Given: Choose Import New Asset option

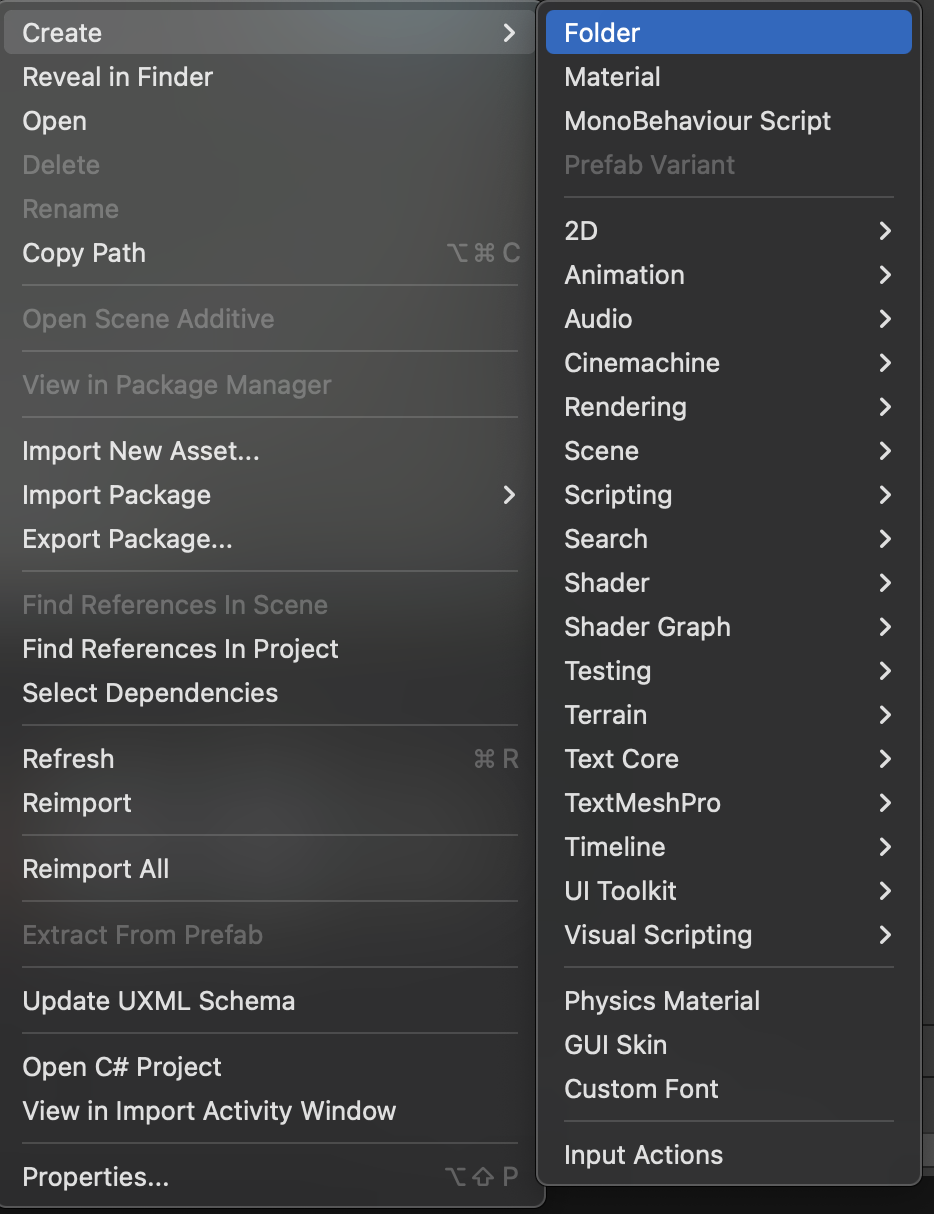Looking at the screenshot, I should click(141, 451).
